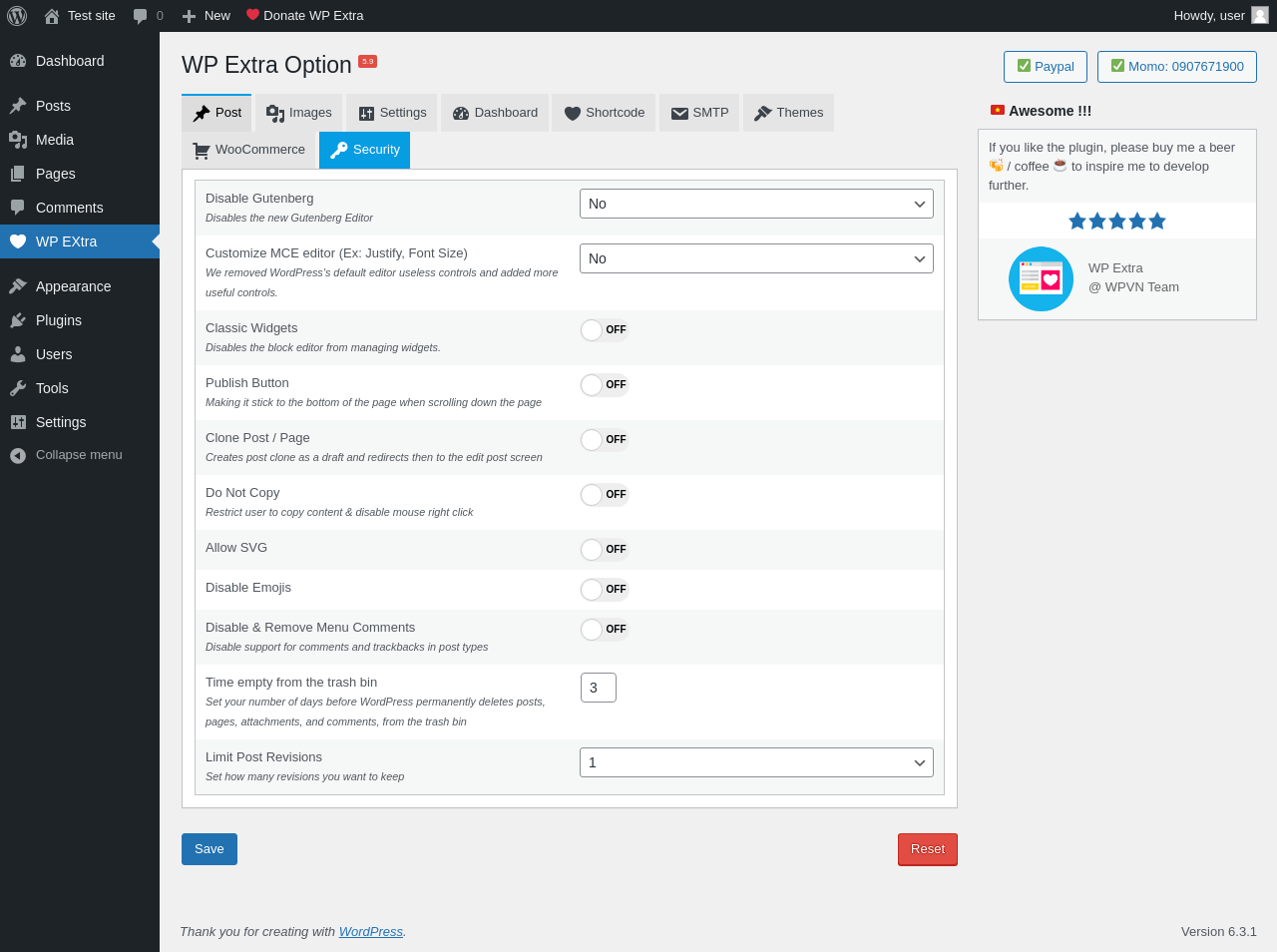Toggle Disable & Remove Menu Comments switch
Image resolution: width=1277 pixels, height=952 pixels.
coord(605,630)
